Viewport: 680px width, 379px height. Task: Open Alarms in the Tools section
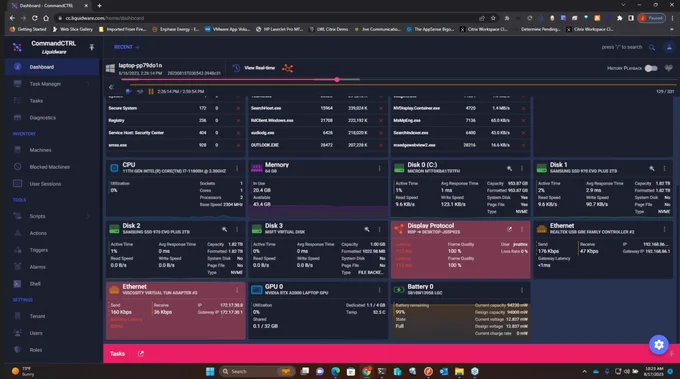click(x=38, y=267)
